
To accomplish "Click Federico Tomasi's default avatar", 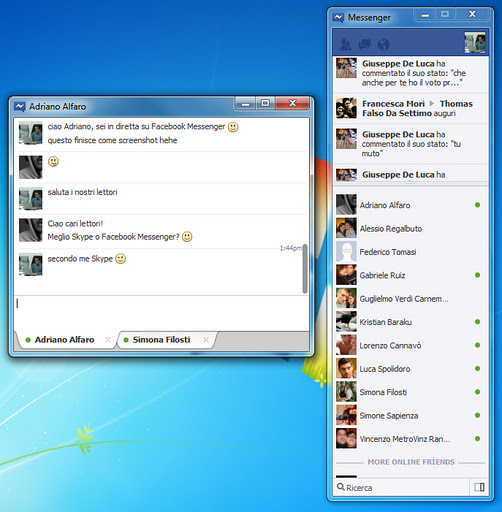I will pos(346,252).
